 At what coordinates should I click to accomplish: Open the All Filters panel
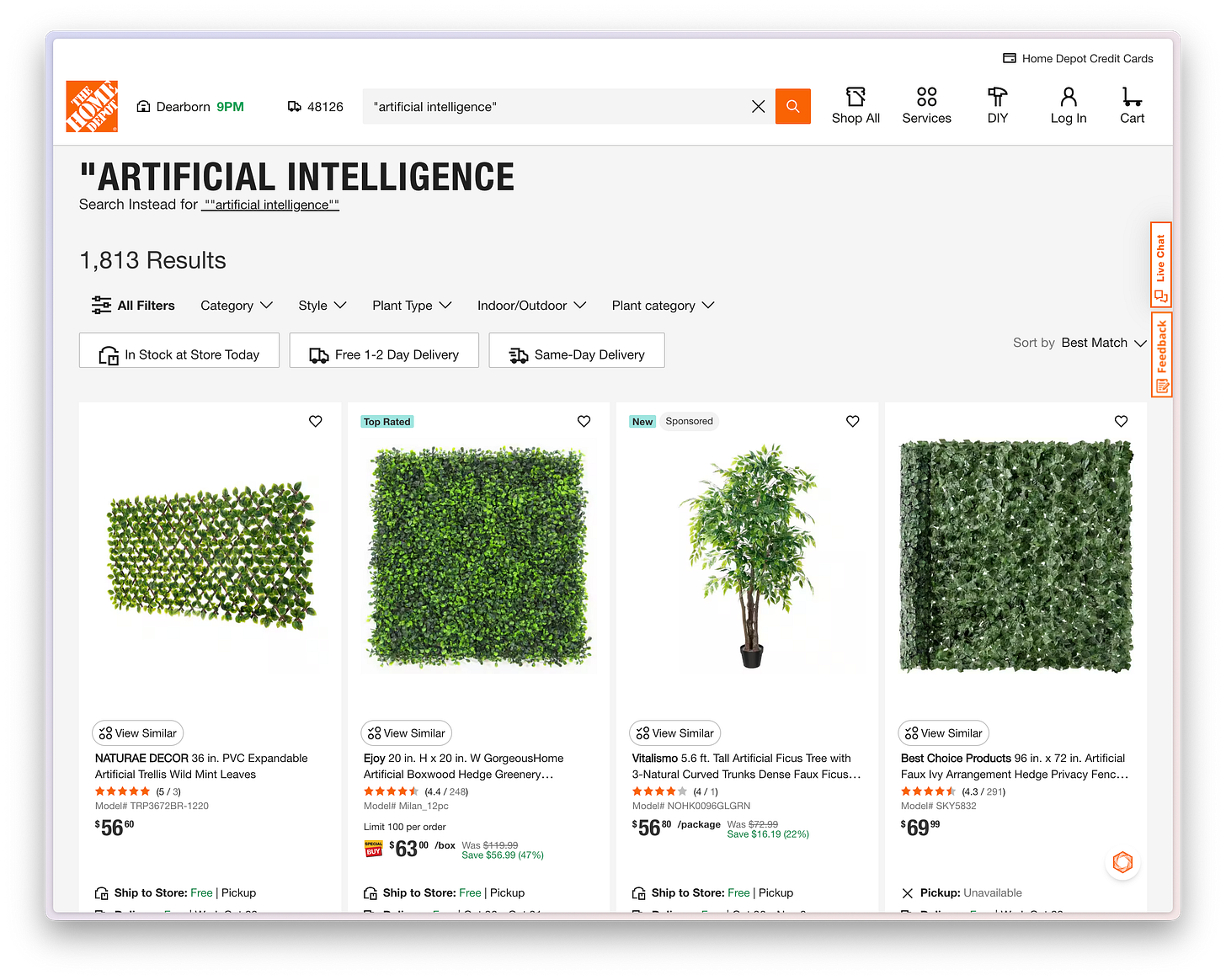tap(133, 306)
